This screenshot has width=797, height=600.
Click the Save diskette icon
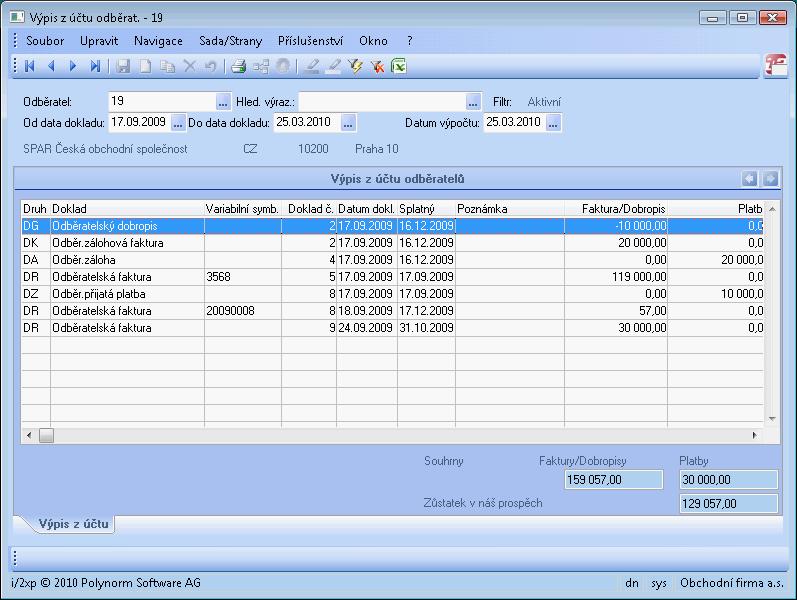coord(123,66)
